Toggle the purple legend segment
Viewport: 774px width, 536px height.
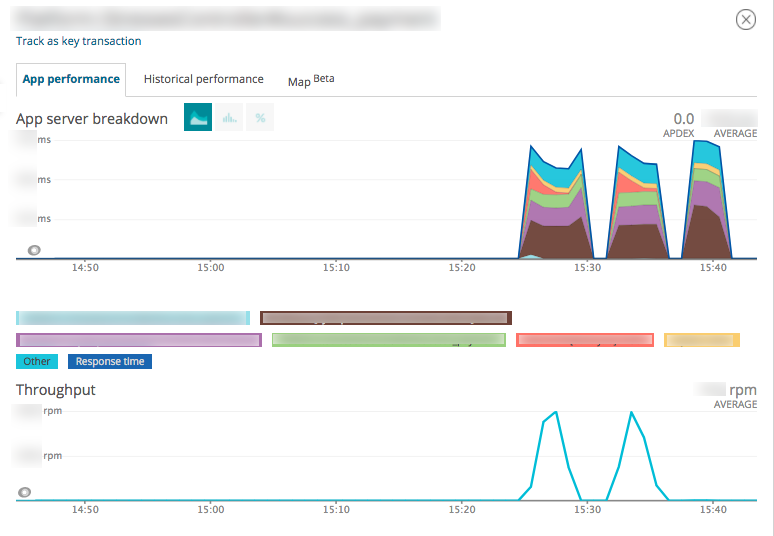tap(139, 340)
